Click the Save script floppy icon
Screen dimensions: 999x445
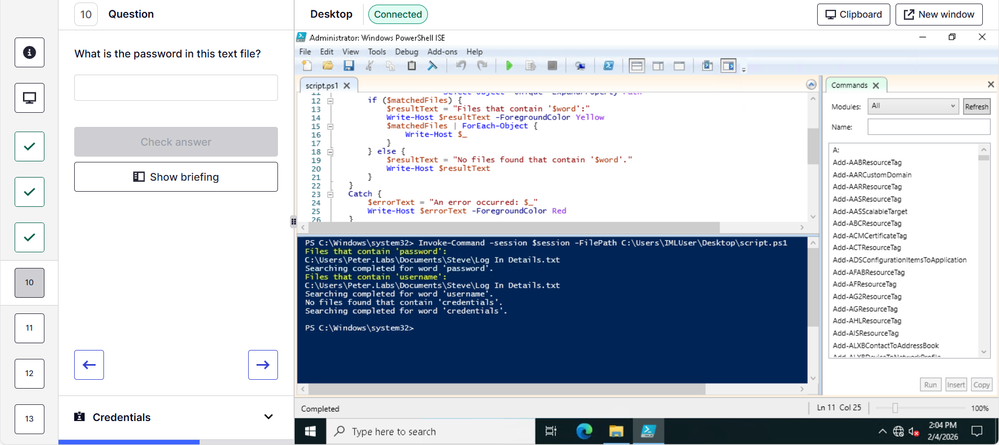pyautogui.click(x=349, y=66)
